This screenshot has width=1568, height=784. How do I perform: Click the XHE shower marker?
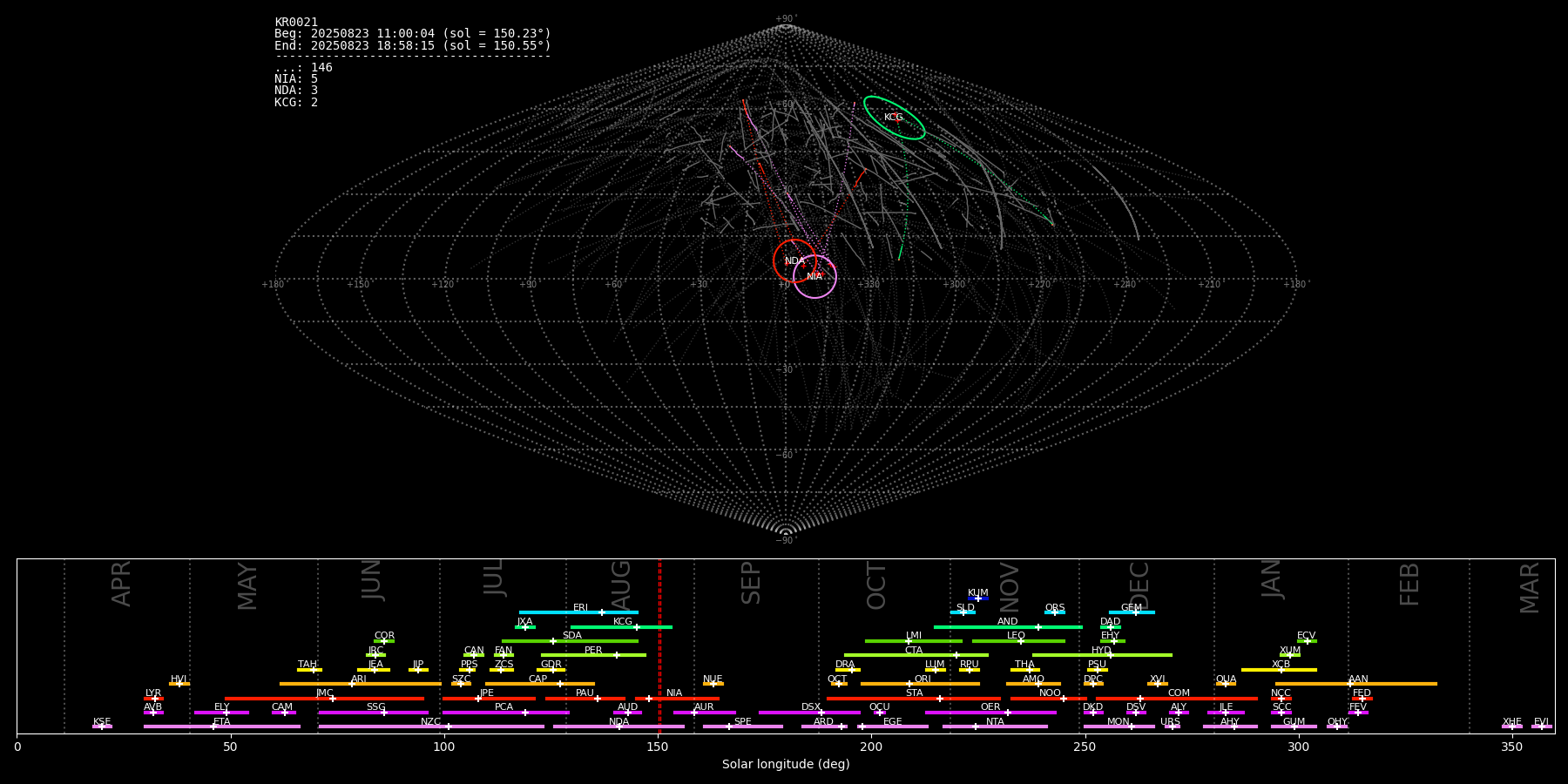point(1512,727)
